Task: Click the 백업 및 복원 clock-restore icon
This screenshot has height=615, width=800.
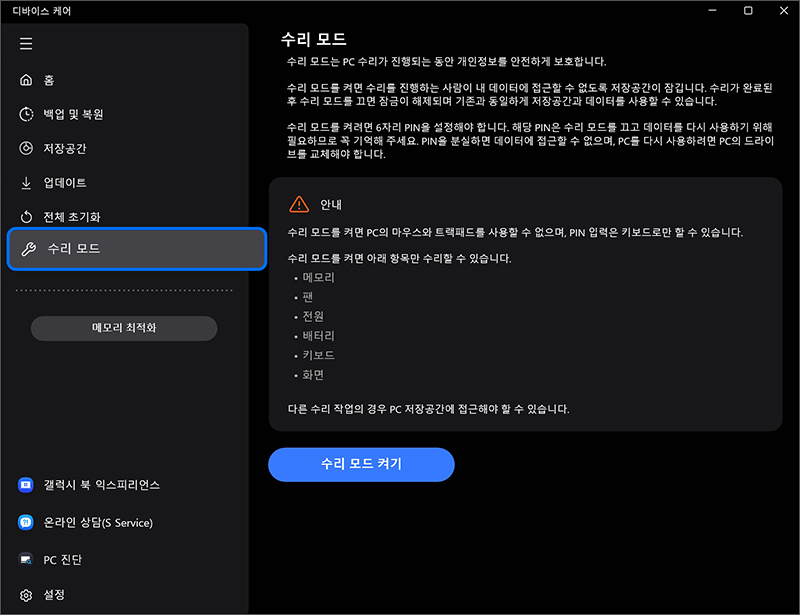Action: tap(26, 114)
